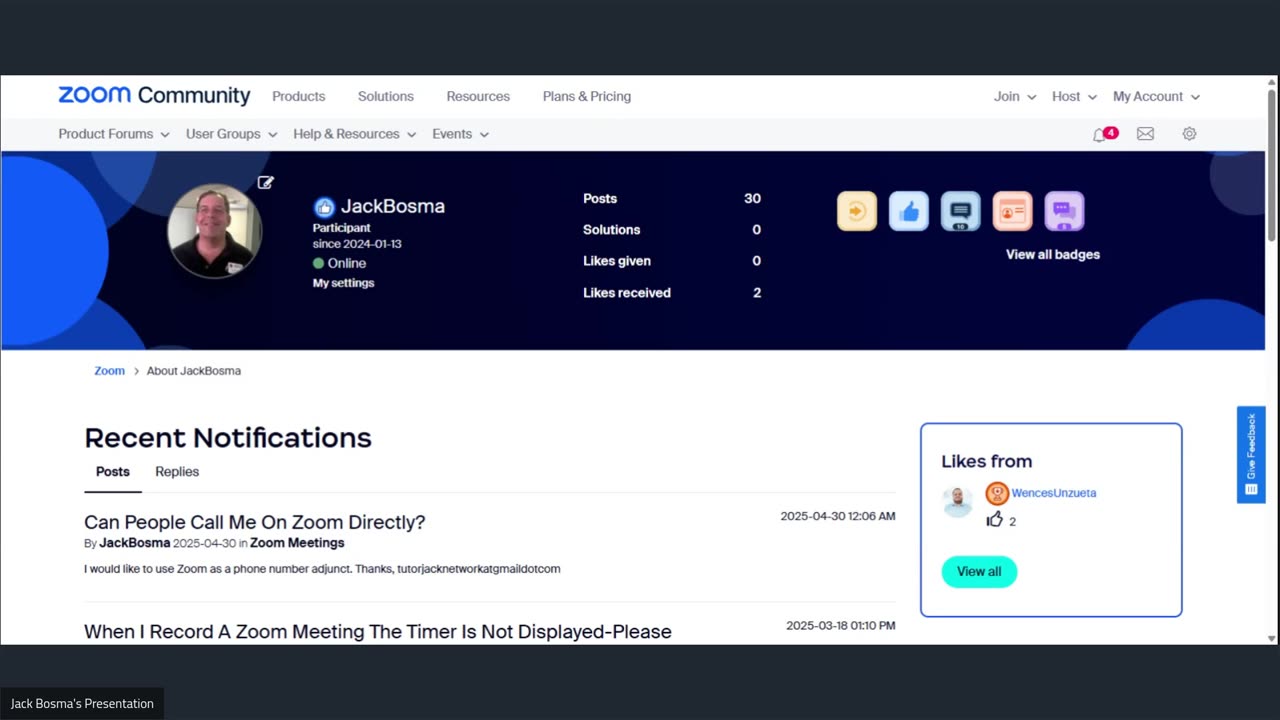Click WencesUnzueta's avatar thumbnail
1280x720 pixels.
point(957,502)
